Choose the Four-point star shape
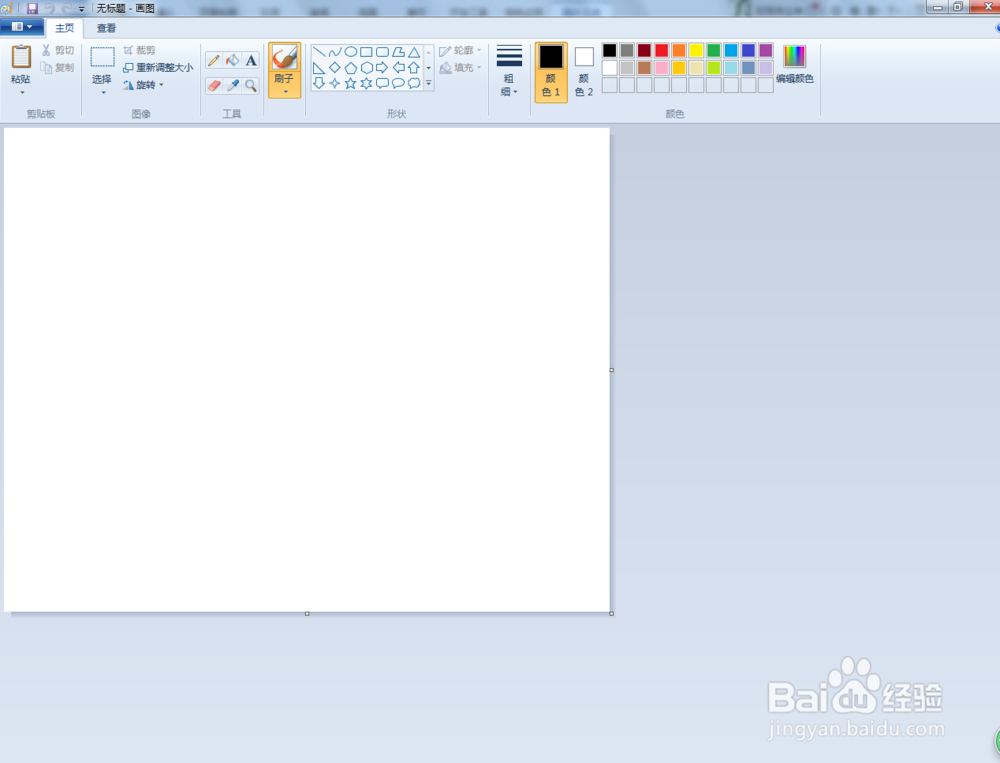 click(335, 83)
